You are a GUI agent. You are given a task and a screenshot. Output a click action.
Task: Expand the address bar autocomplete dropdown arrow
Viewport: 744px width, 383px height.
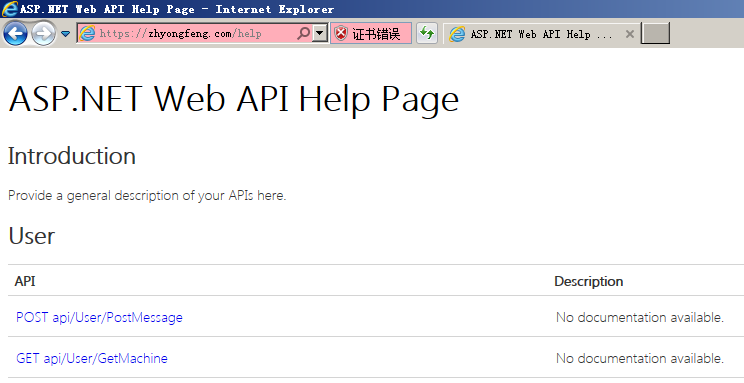(x=320, y=33)
